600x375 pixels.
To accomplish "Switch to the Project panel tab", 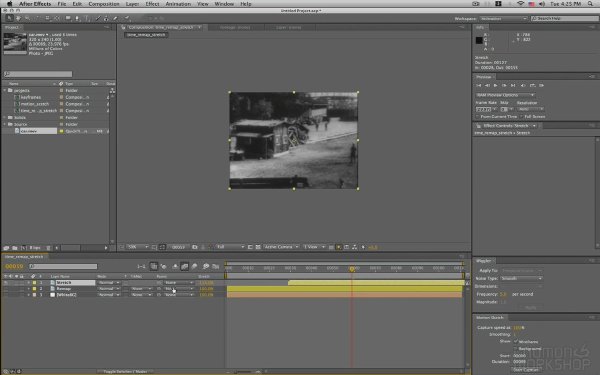I will click(x=12, y=28).
